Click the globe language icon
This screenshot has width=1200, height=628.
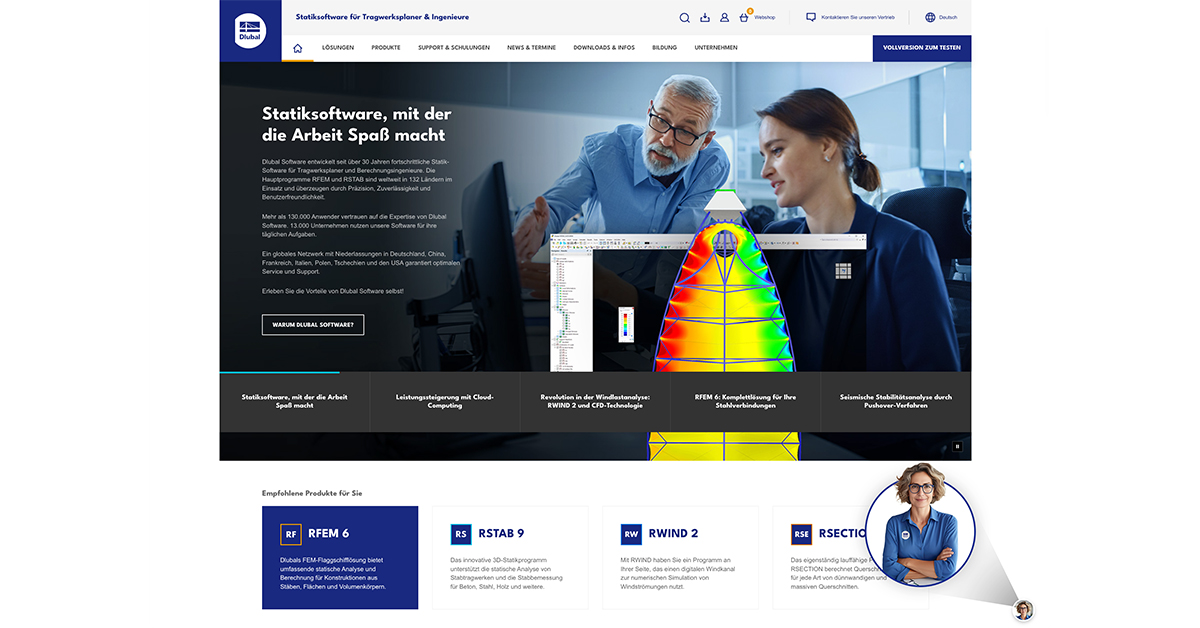click(x=930, y=17)
